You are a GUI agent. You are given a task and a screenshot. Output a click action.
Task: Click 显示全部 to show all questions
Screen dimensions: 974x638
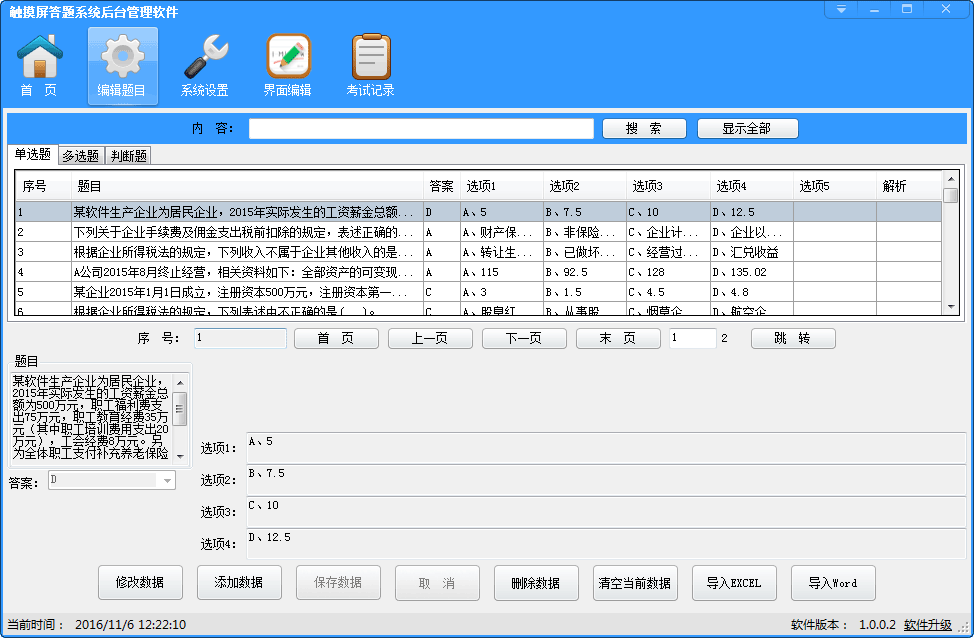point(747,128)
